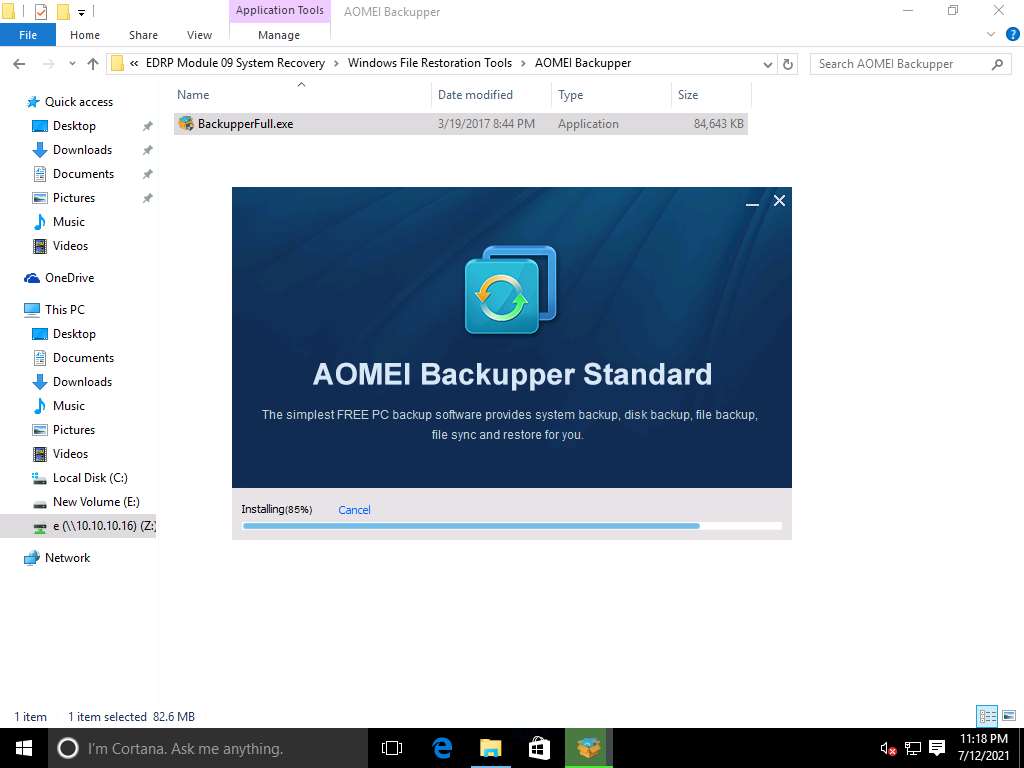The image size is (1024, 768).
Task: Open pinned Documents under Quick access
Action: (x=83, y=174)
